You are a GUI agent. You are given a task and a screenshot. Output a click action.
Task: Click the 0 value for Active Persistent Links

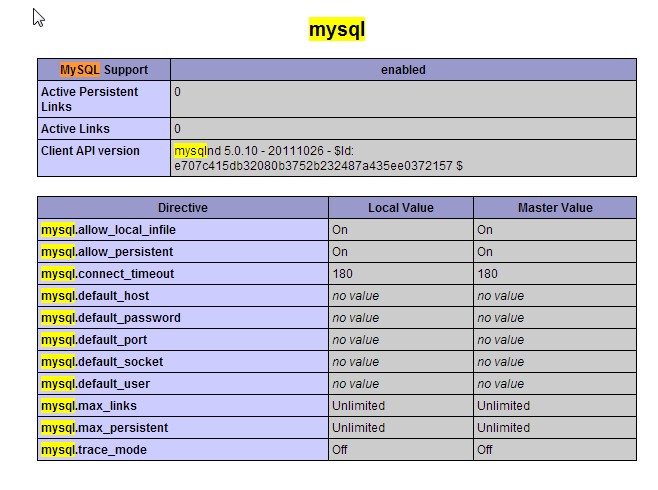coord(178,92)
